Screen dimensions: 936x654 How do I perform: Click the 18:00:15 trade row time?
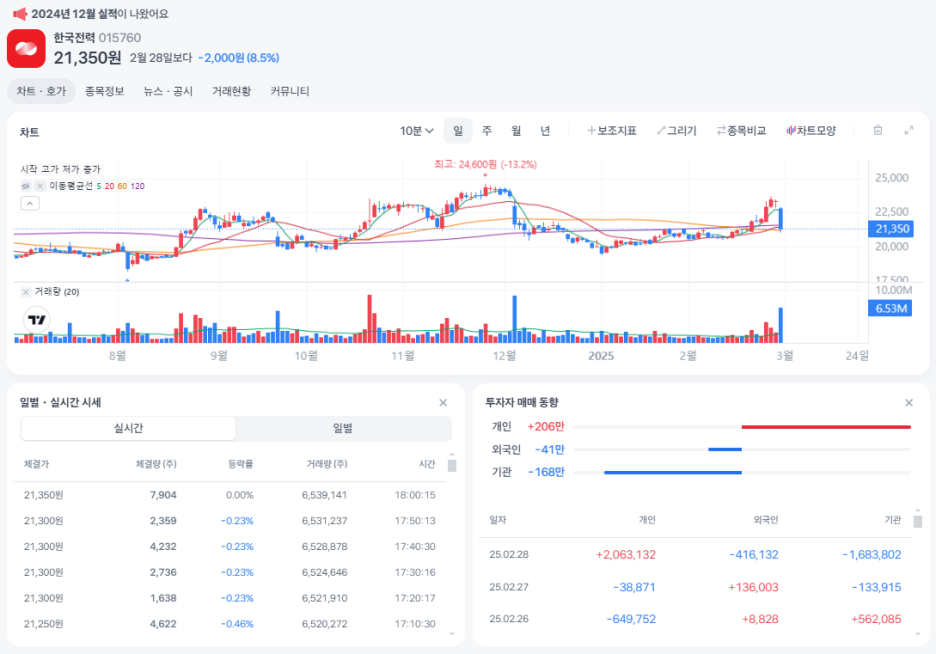[x=415, y=495]
